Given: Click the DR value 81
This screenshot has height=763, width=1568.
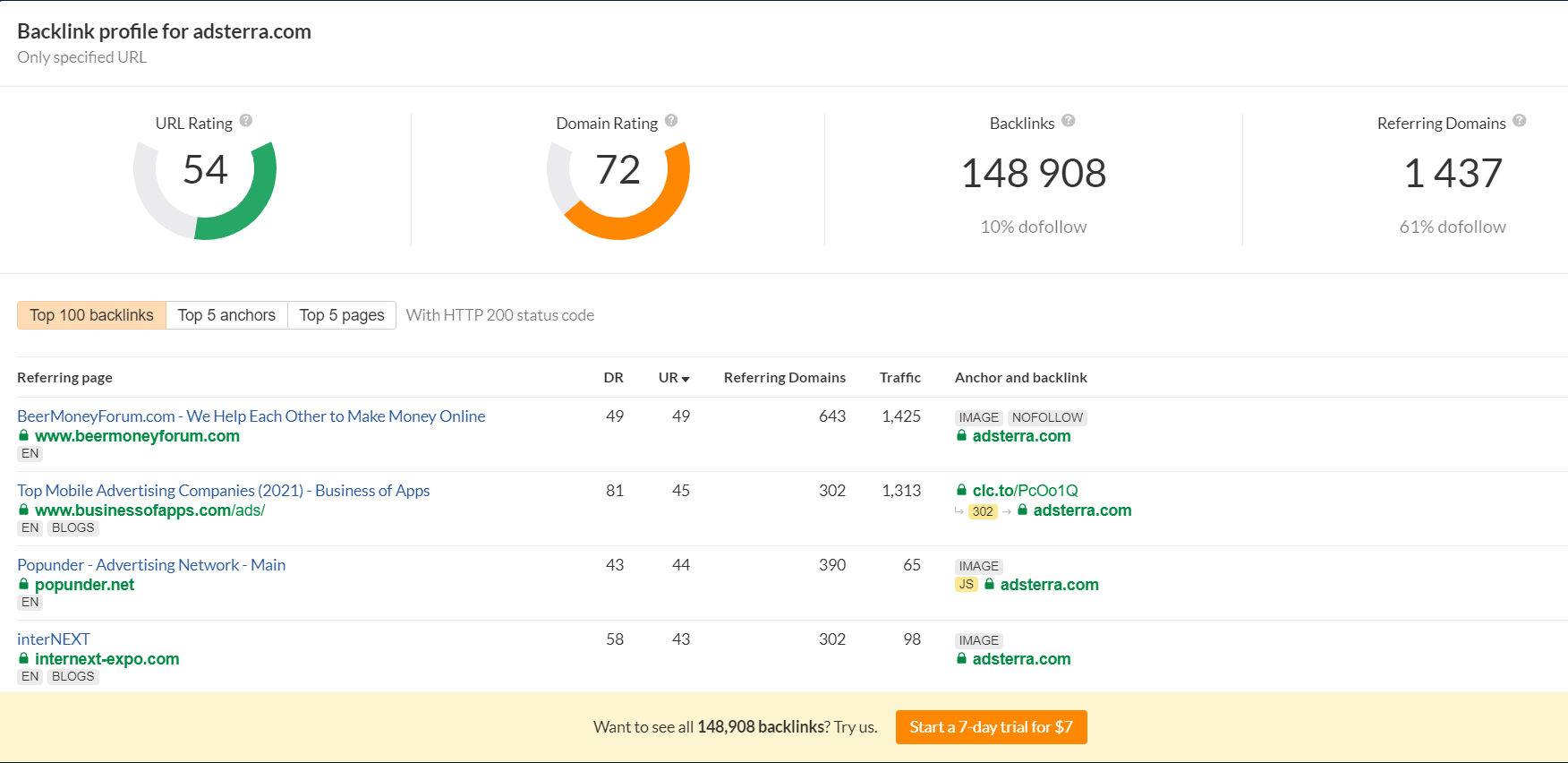Looking at the screenshot, I should coord(615,491).
